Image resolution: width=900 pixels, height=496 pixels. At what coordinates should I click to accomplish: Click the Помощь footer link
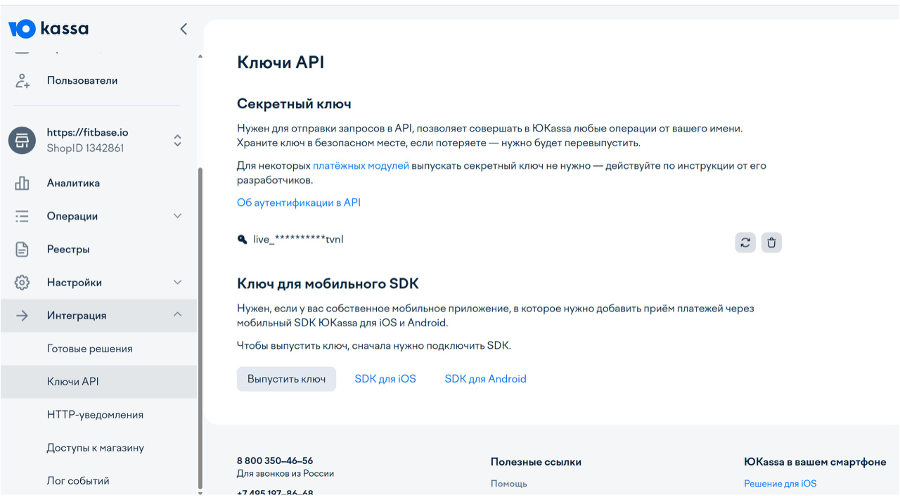pyautogui.click(x=509, y=483)
